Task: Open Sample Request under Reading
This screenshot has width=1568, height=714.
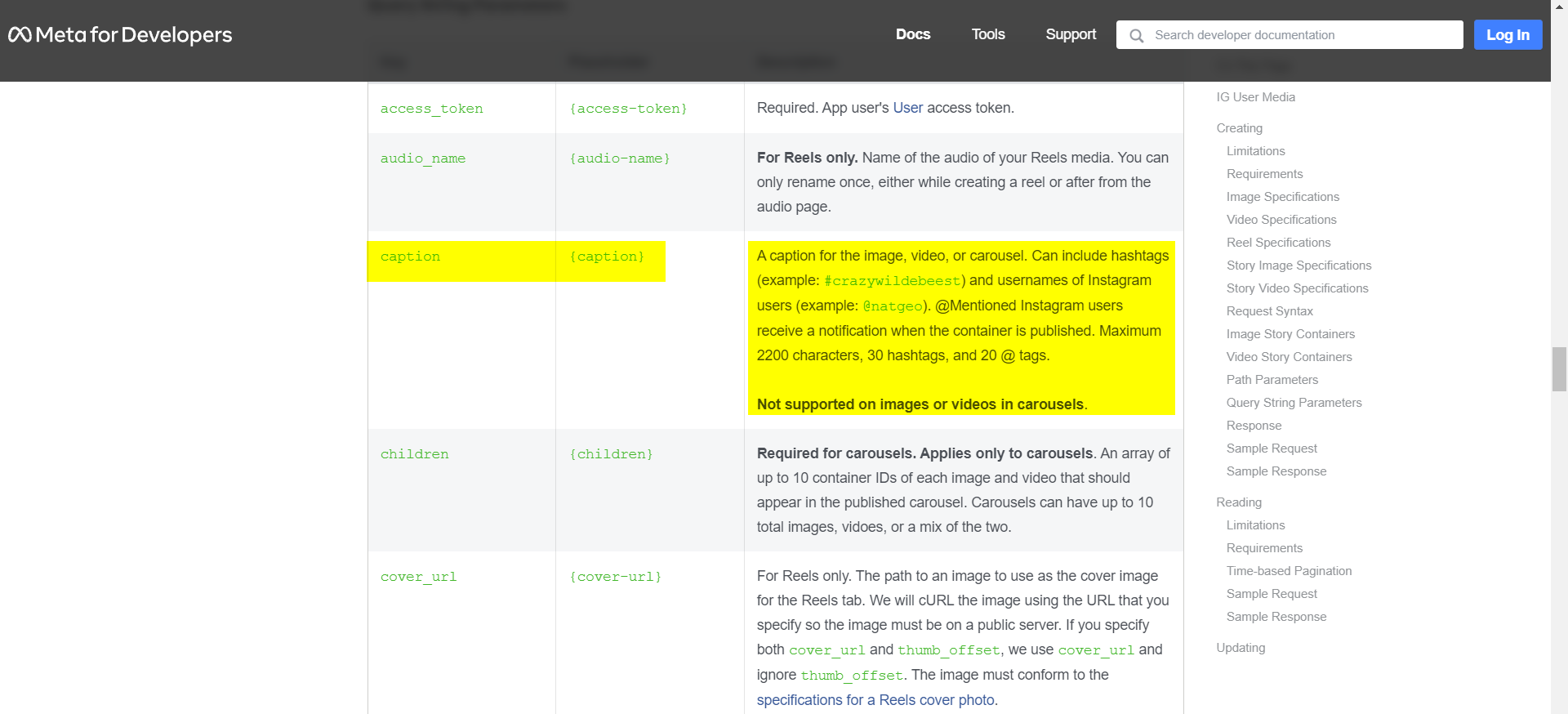Action: pos(1272,594)
